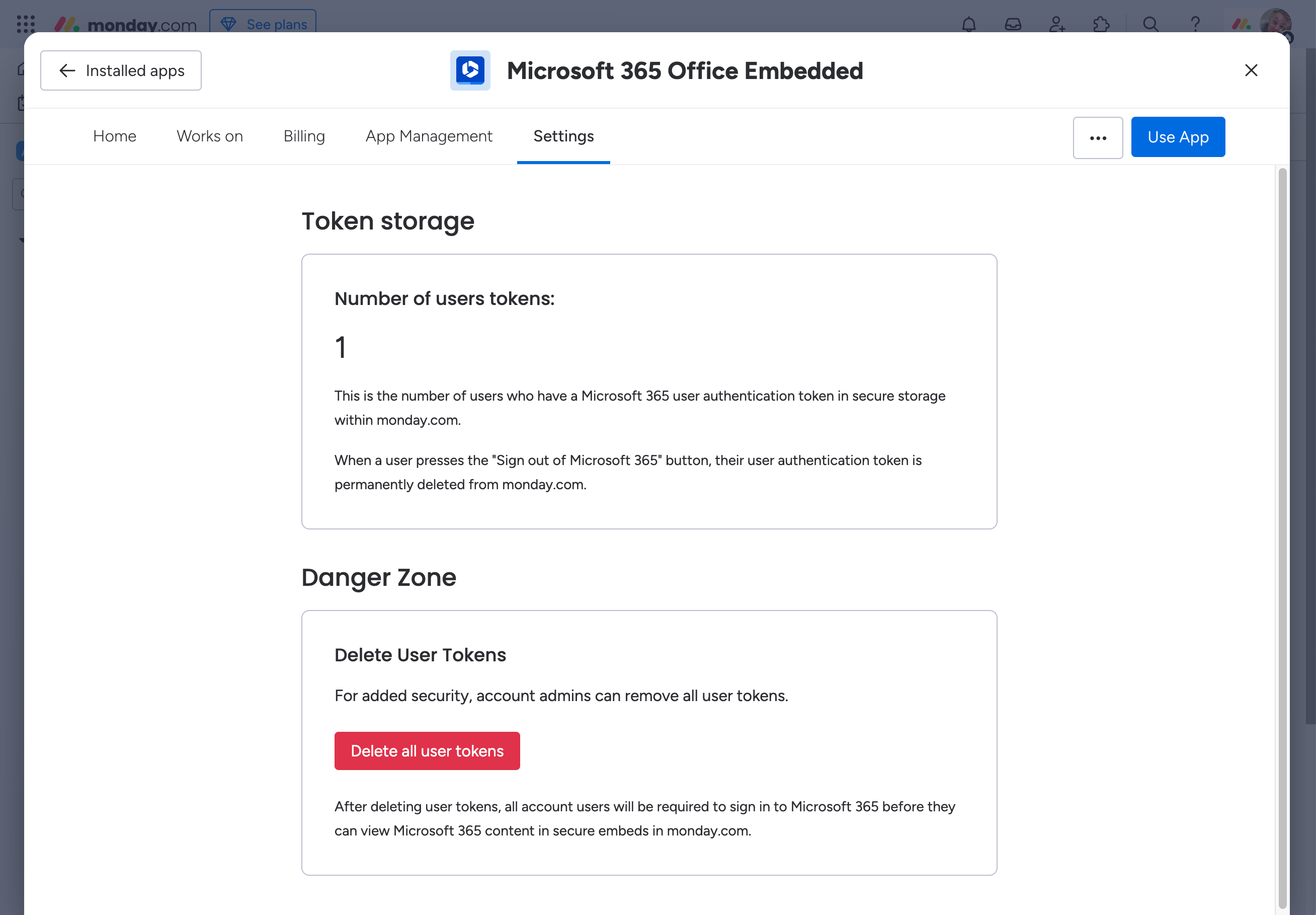Open the search magnifier
Screen dimensions: 1316x915
[1150, 24]
